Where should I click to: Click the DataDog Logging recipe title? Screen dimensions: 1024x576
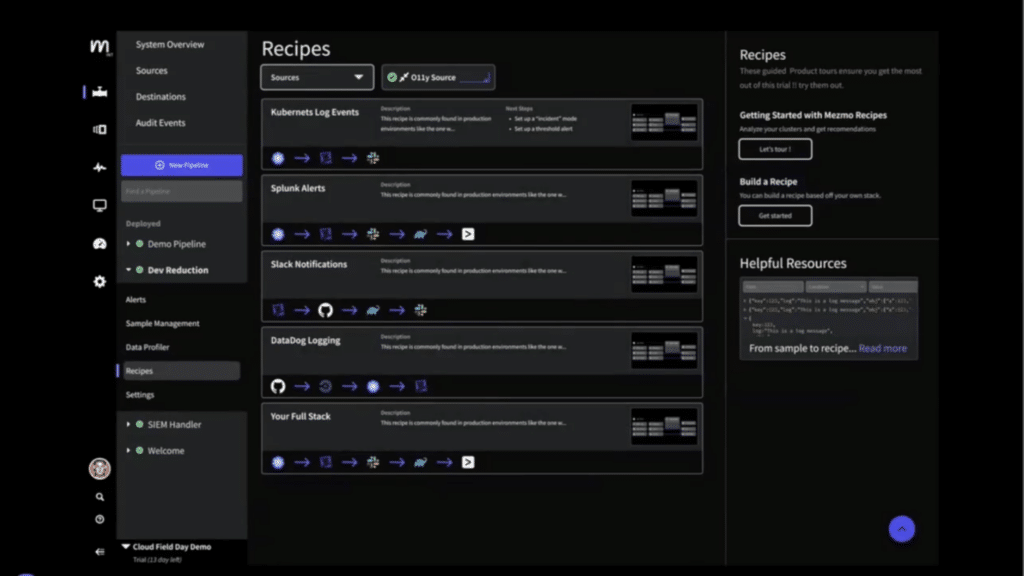(306, 340)
